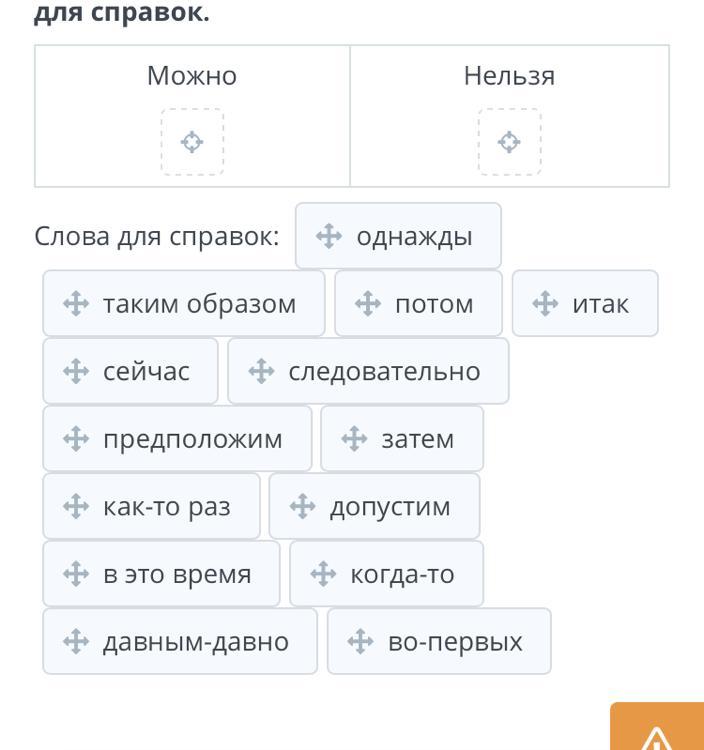
Task: Click the orange warning button
Action: pyautogui.click(x=657, y=726)
